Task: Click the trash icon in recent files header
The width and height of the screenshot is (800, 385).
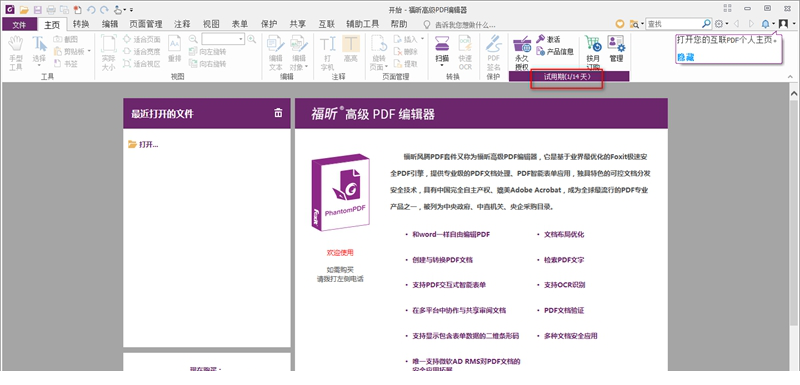Action: pyautogui.click(x=278, y=113)
